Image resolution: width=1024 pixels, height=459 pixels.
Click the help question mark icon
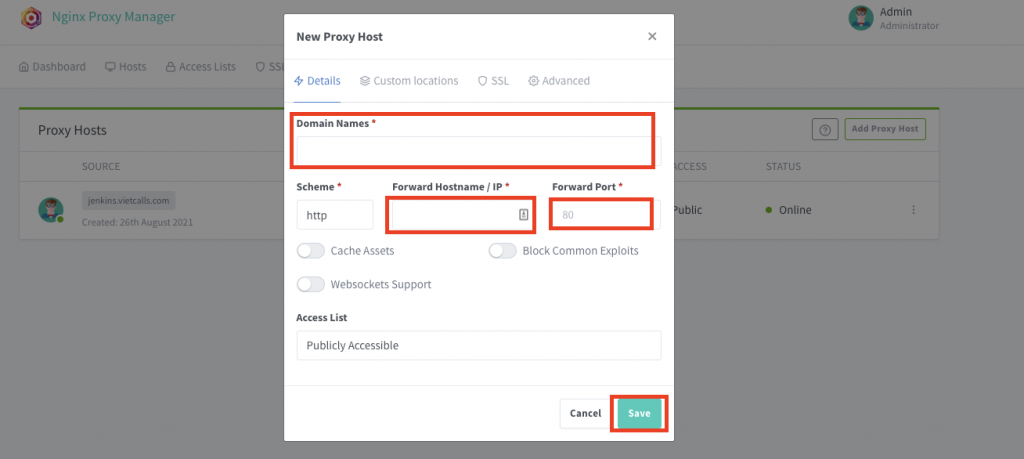[825, 129]
